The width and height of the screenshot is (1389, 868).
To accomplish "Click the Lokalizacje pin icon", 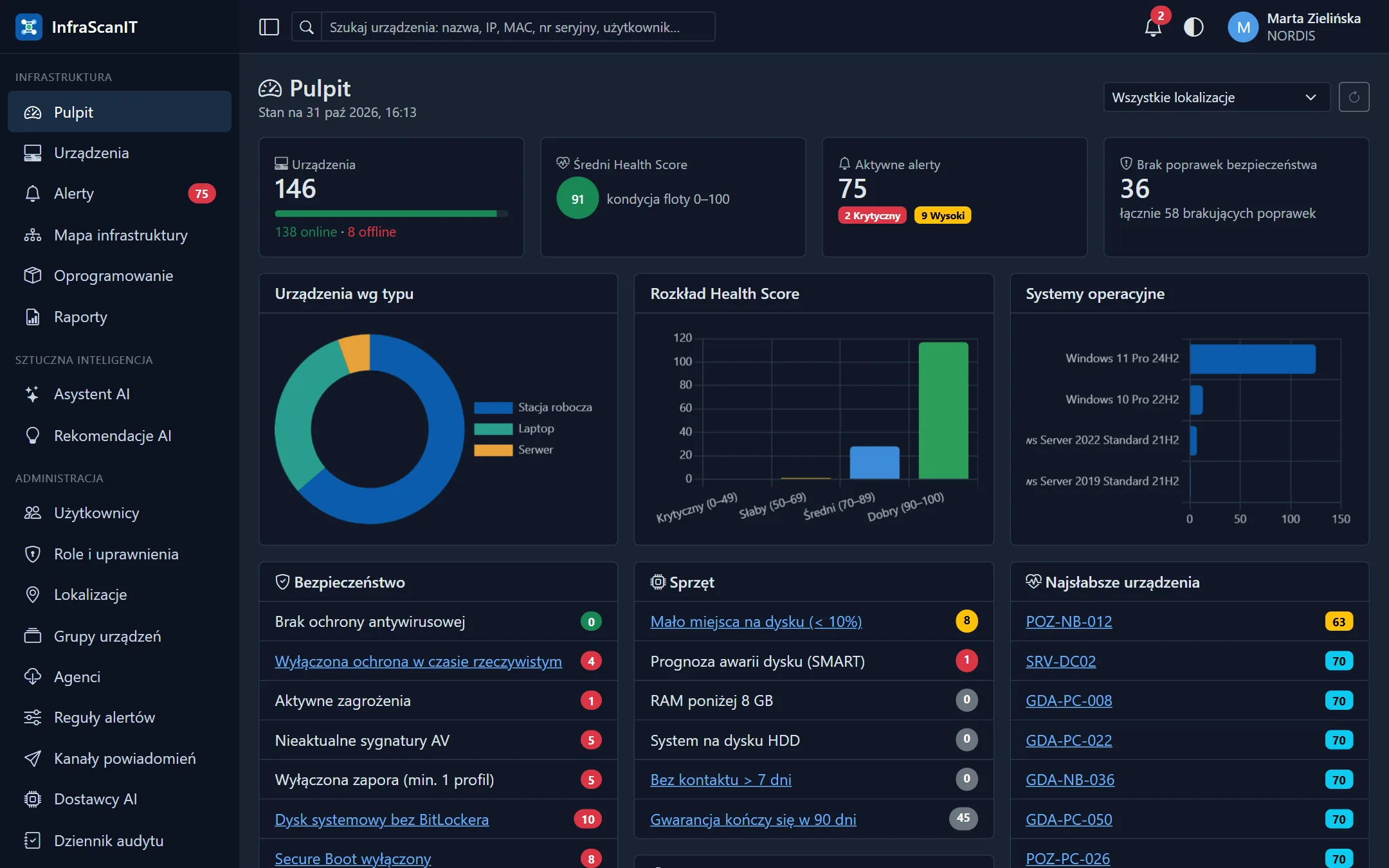I will coord(33,595).
